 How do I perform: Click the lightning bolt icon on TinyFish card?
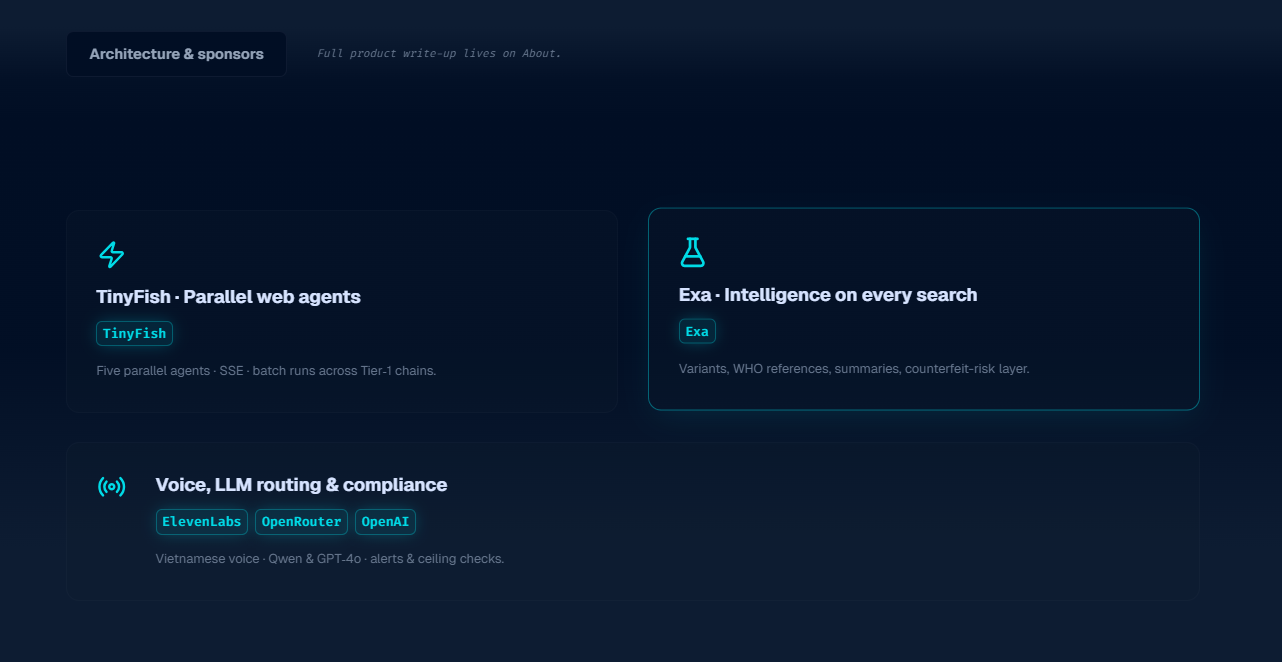pyautogui.click(x=111, y=254)
